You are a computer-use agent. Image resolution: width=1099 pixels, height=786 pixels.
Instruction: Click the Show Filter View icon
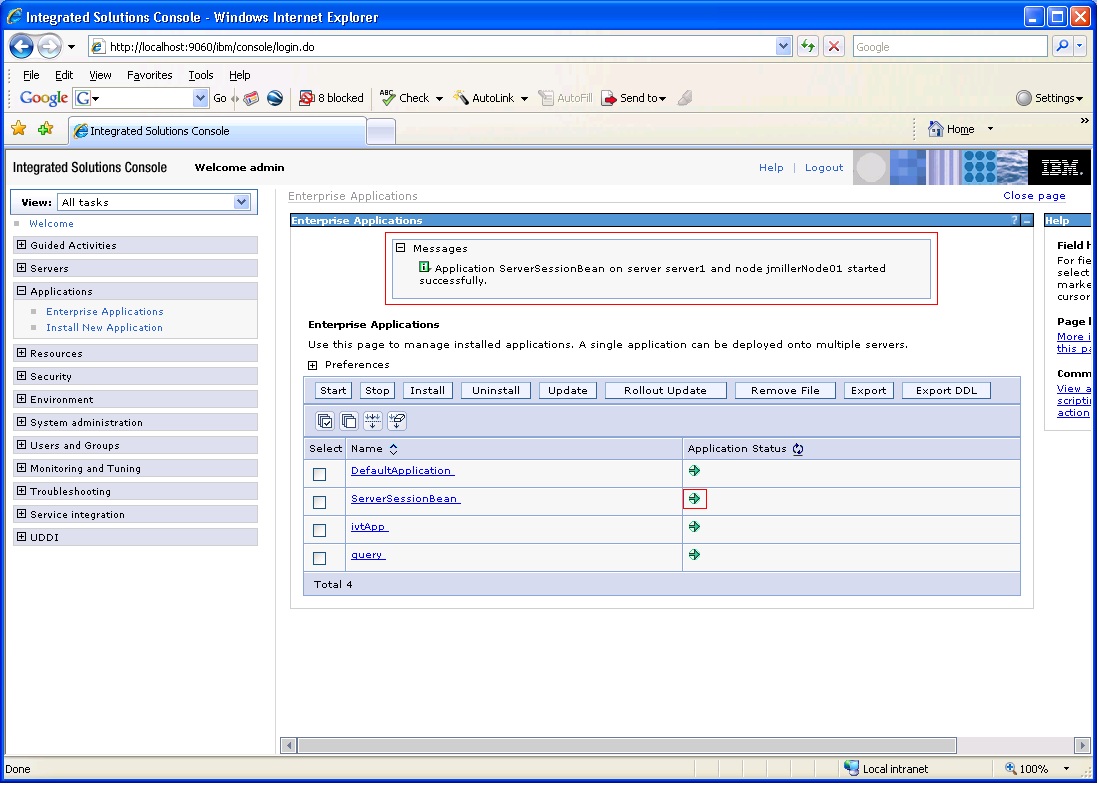pos(372,421)
